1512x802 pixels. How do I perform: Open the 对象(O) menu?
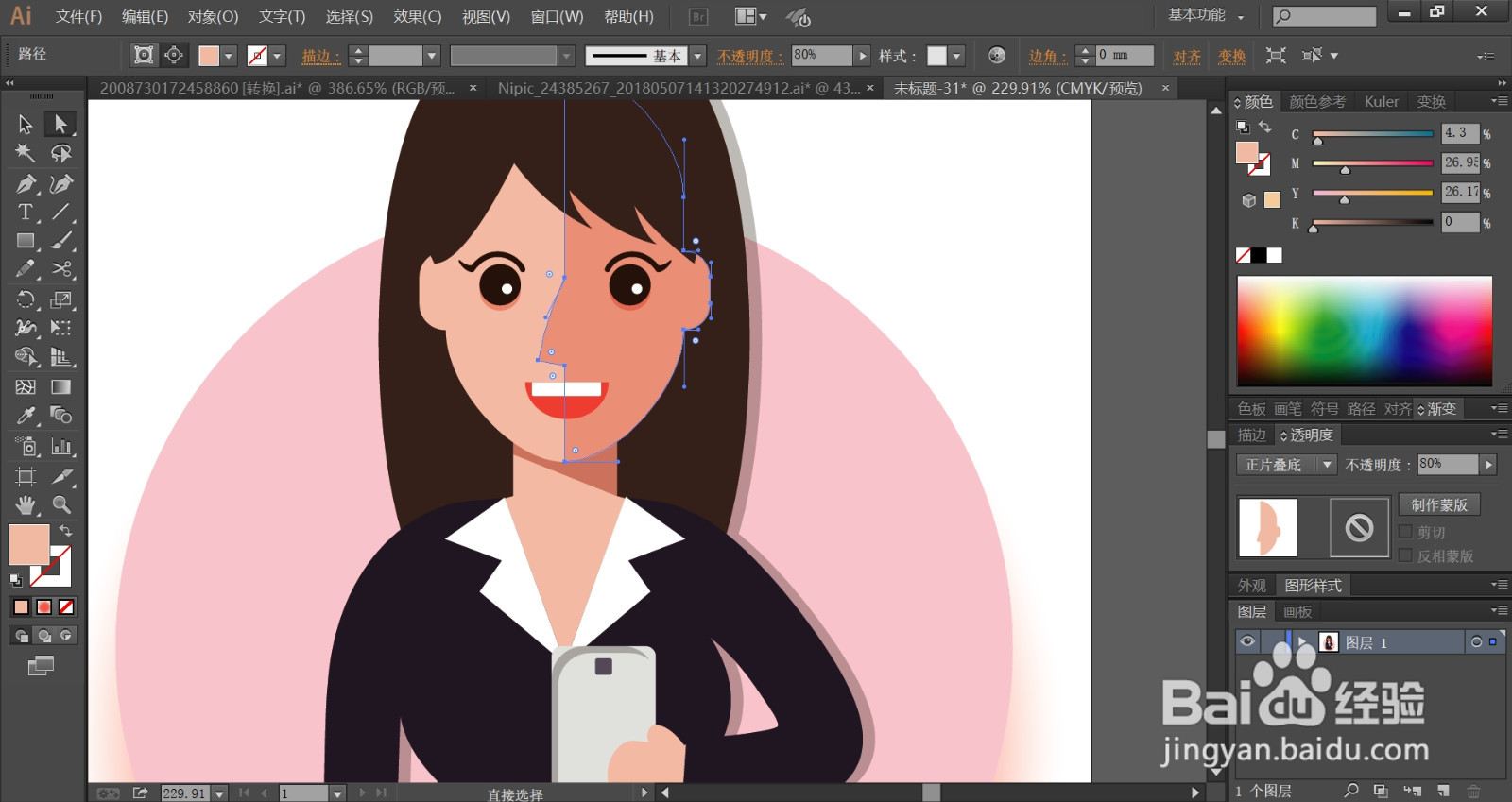pyautogui.click(x=213, y=17)
